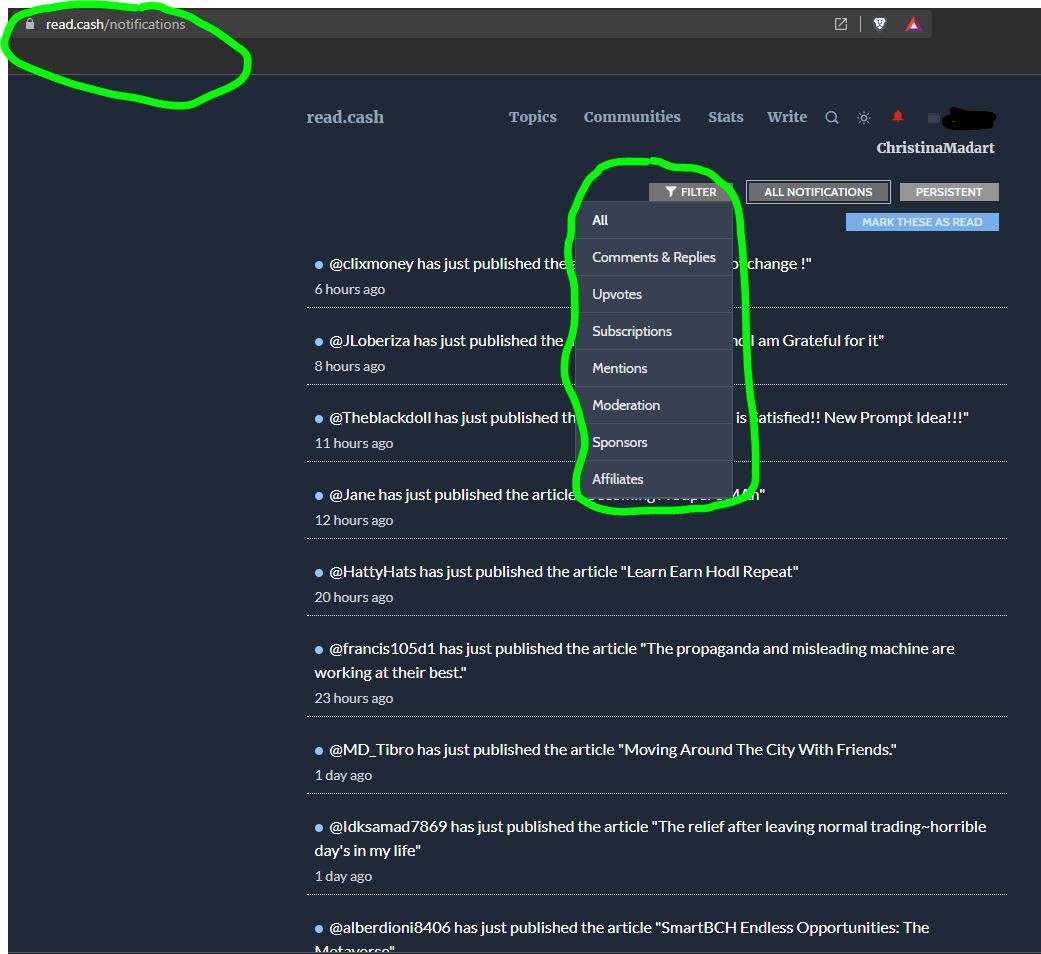The height and width of the screenshot is (954, 1041).
Task: Click the "6 hours ago" timestamp
Action: coord(350,289)
